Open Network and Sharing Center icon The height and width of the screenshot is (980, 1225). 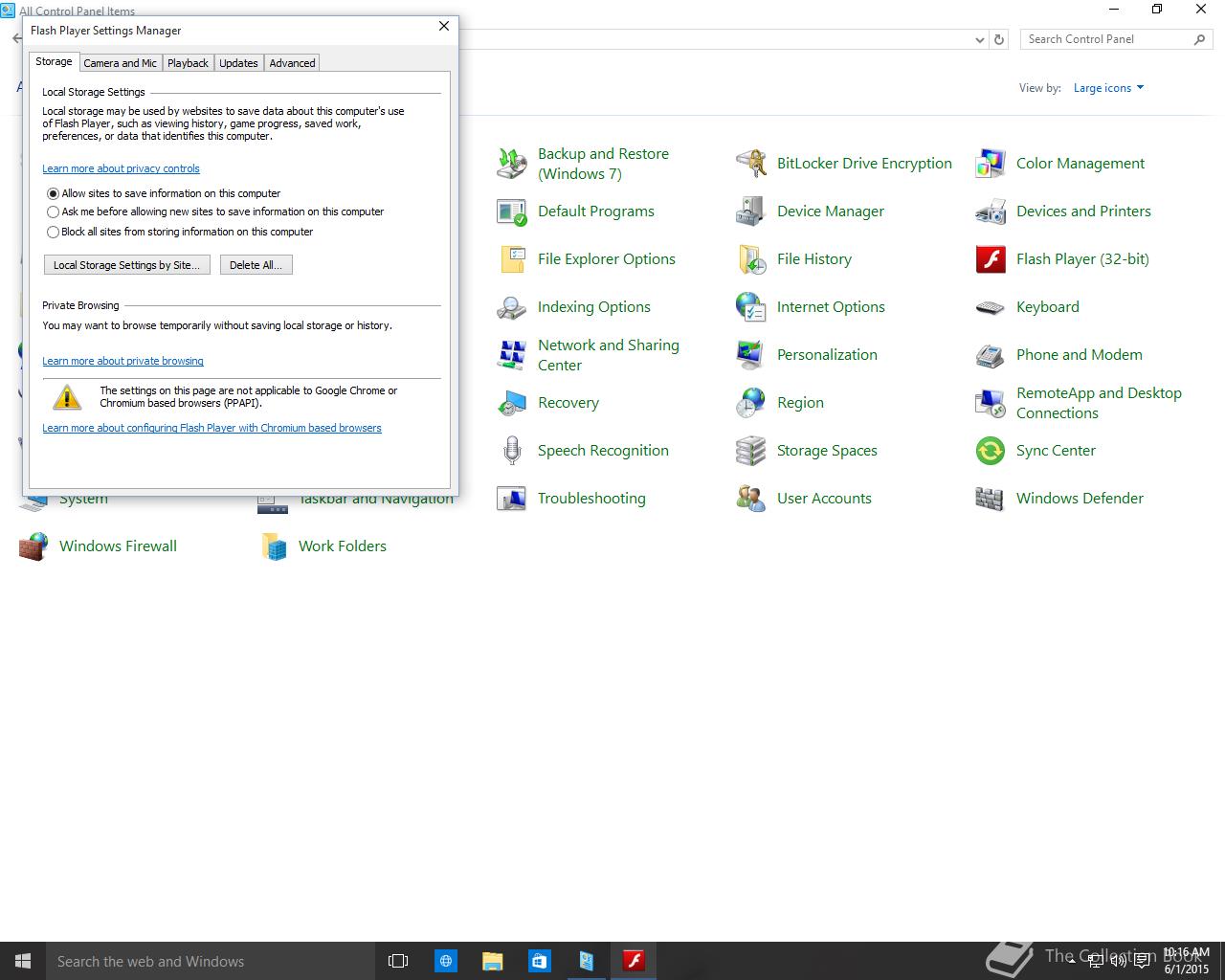point(512,355)
